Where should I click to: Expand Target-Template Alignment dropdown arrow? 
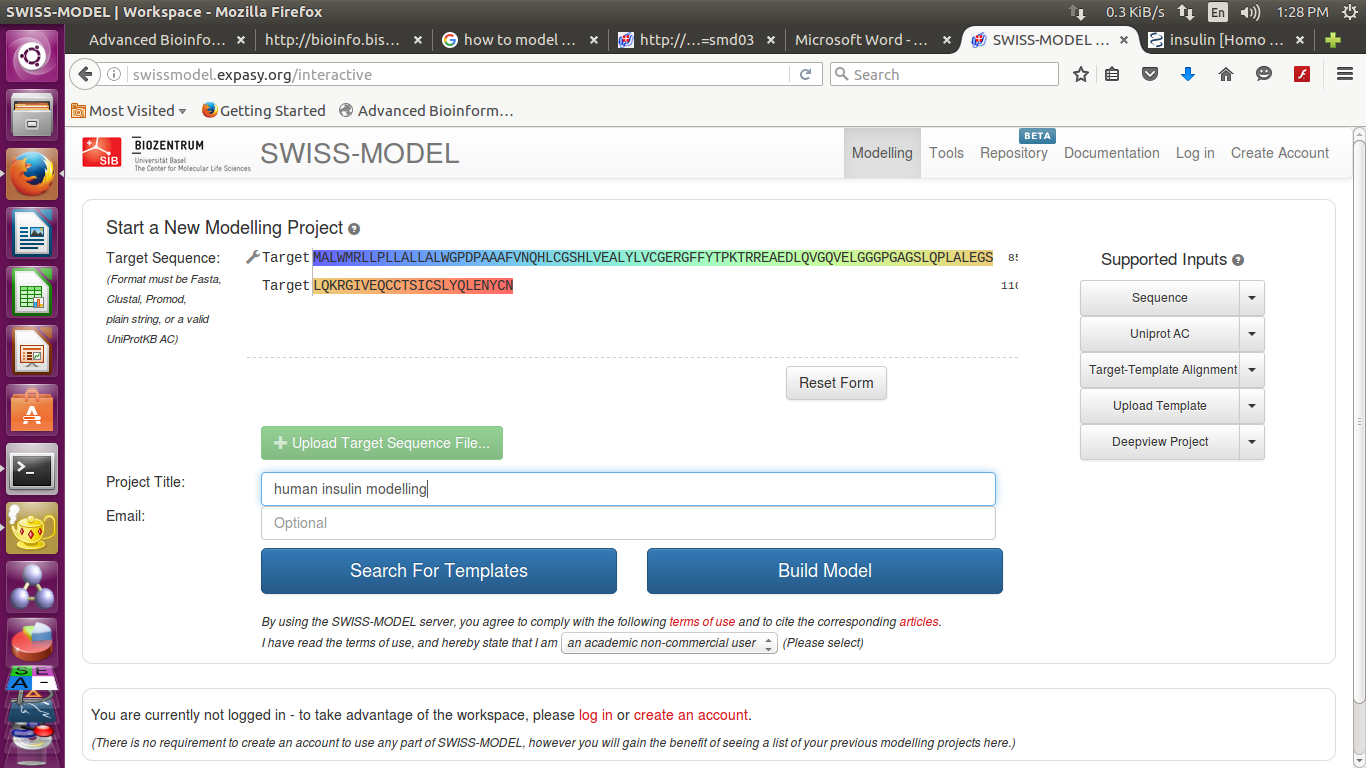tap(1252, 370)
